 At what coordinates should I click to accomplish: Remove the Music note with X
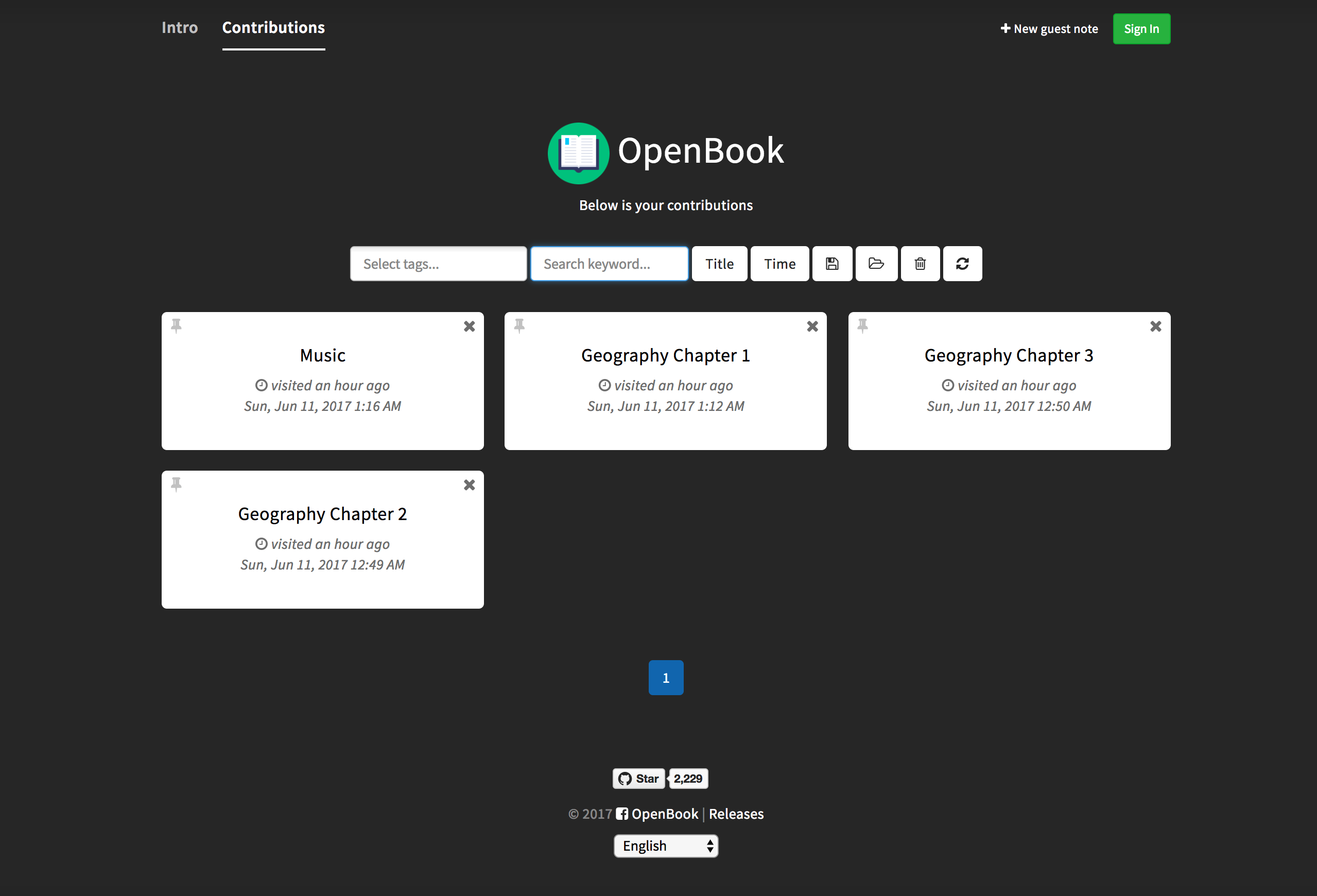[x=469, y=326]
